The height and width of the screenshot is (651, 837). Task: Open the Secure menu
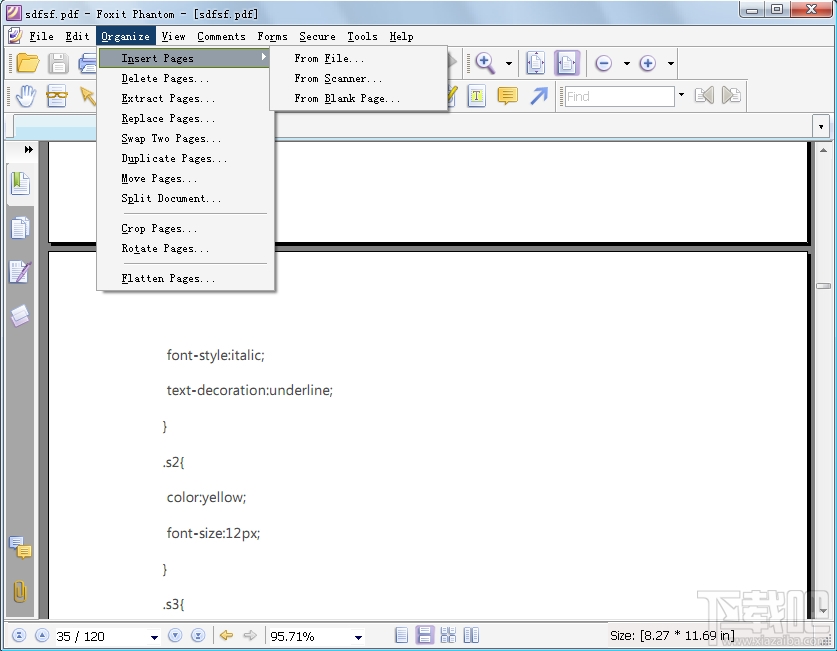coord(317,36)
